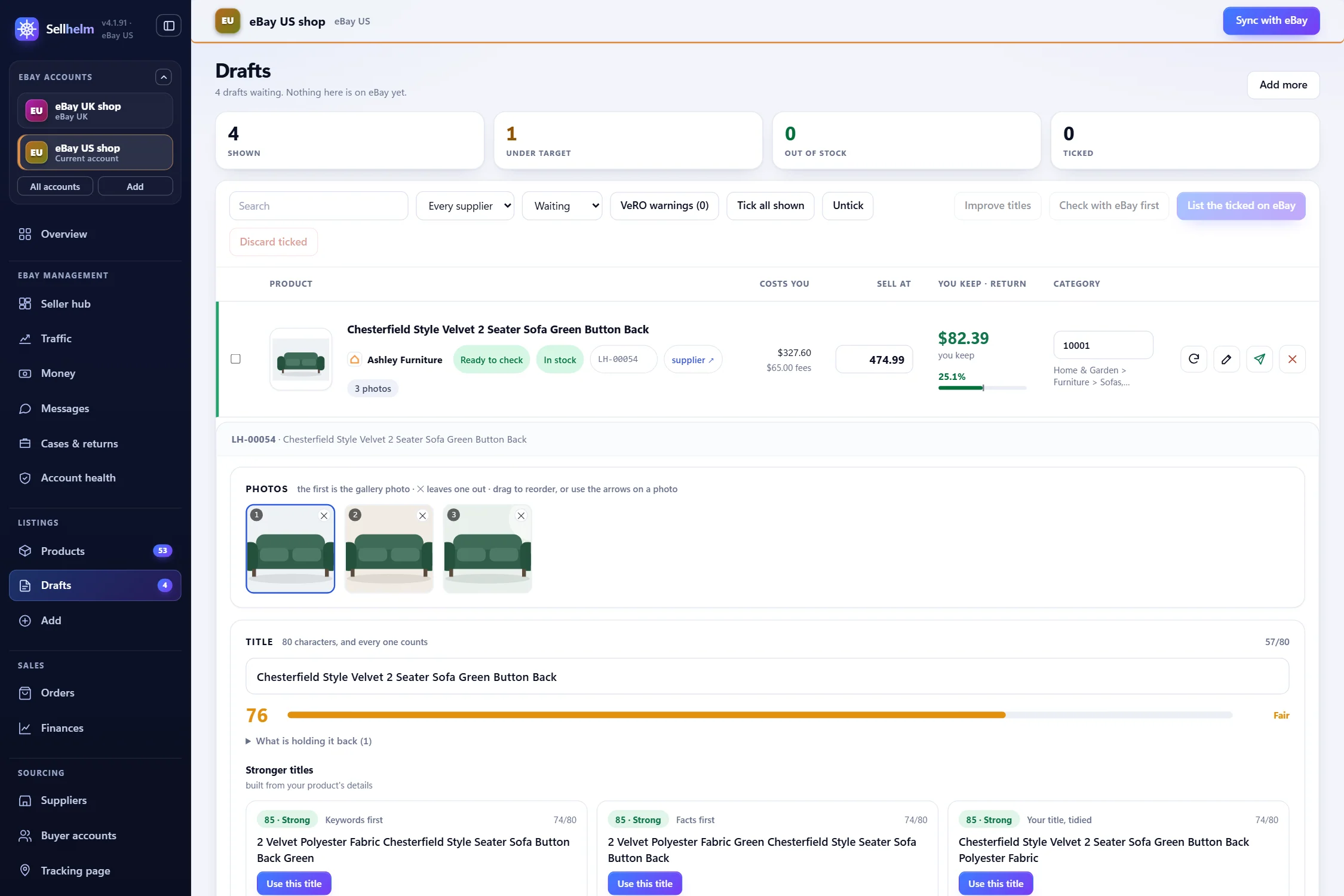Open the Every supplier dropdown
Image resolution: width=1344 pixels, height=896 pixels.
coord(465,205)
